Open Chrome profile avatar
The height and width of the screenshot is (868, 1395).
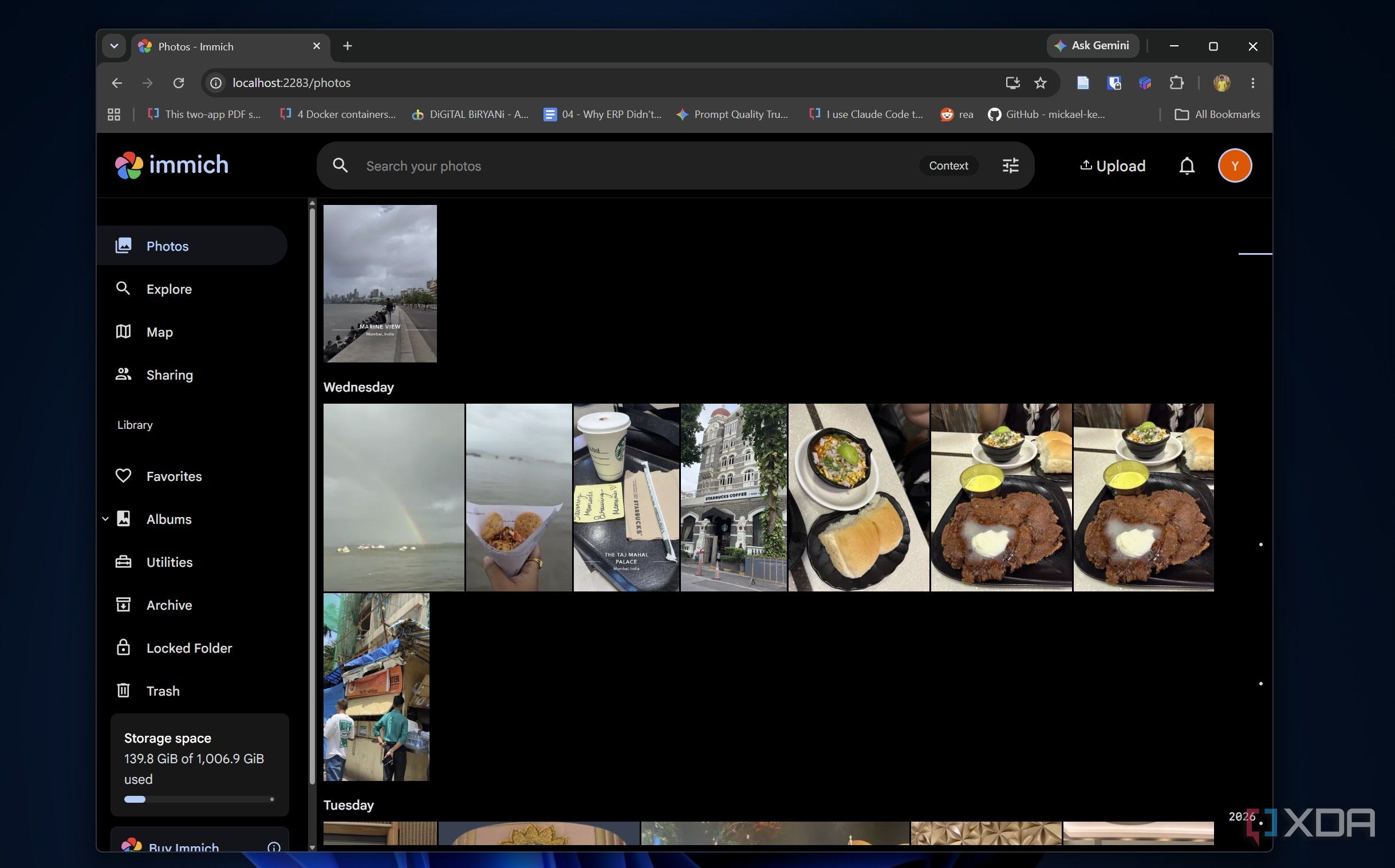pos(1221,82)
